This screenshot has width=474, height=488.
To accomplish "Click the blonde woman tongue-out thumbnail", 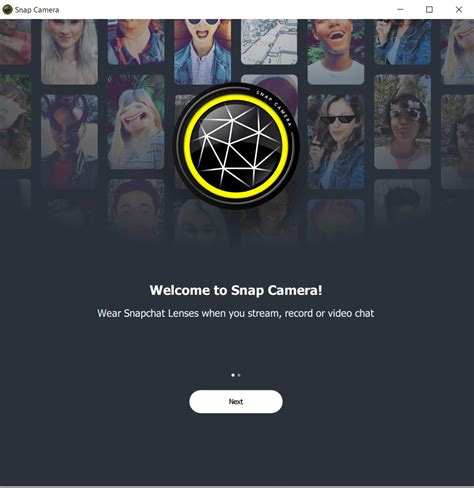I will coord(136,122).
